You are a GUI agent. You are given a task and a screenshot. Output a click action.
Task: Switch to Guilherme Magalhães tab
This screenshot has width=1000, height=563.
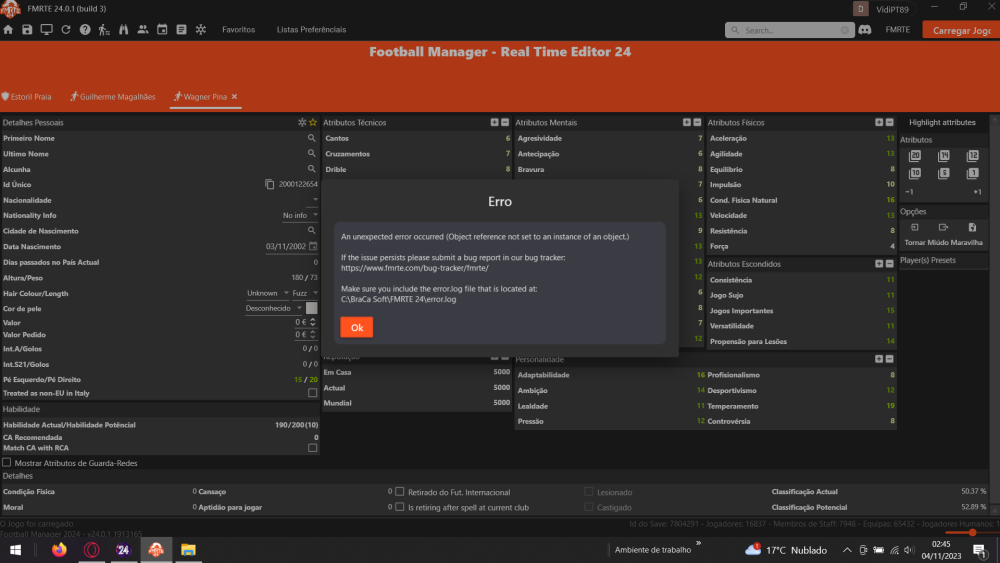(x=112, y=97)
